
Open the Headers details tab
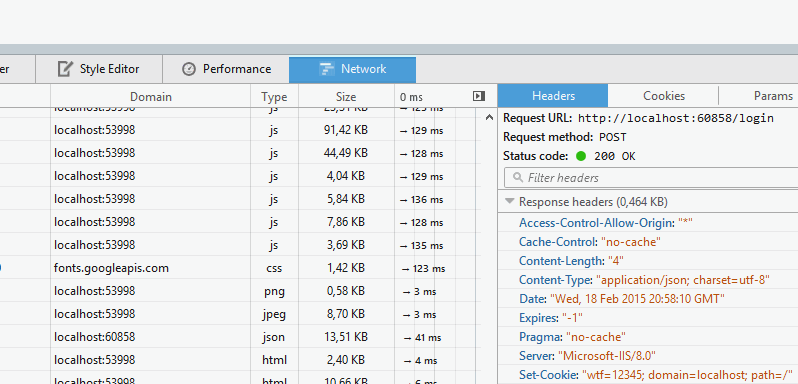click(x=553, y=96)
